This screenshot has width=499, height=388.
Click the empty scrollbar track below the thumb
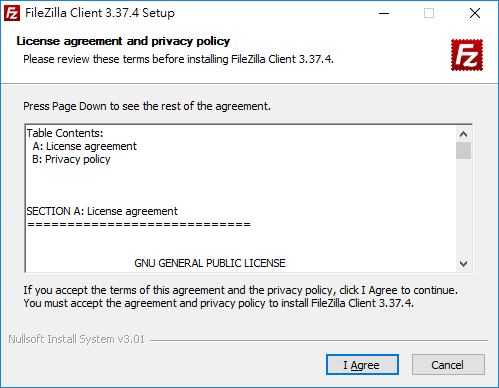click(x=463, y=208)
